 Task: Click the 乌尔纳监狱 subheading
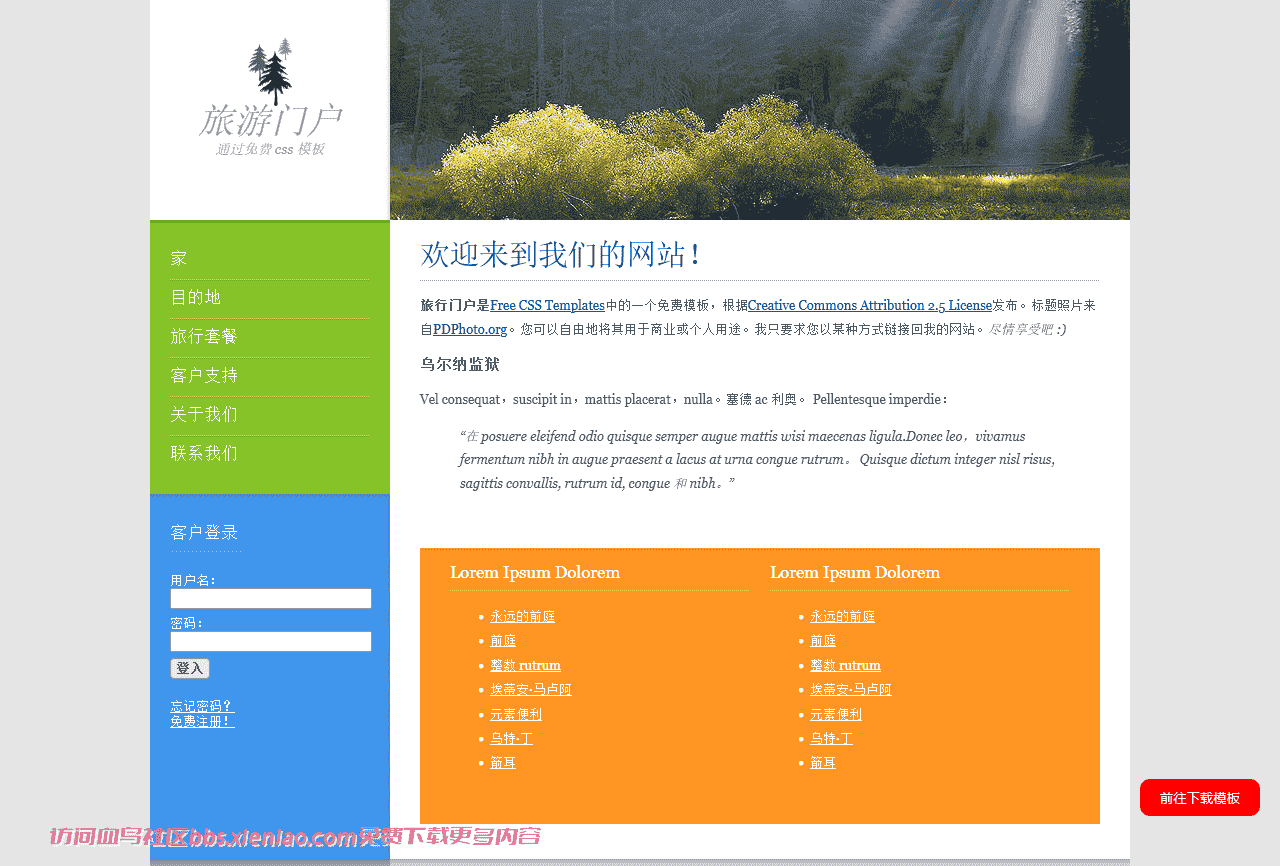[460, 365]
